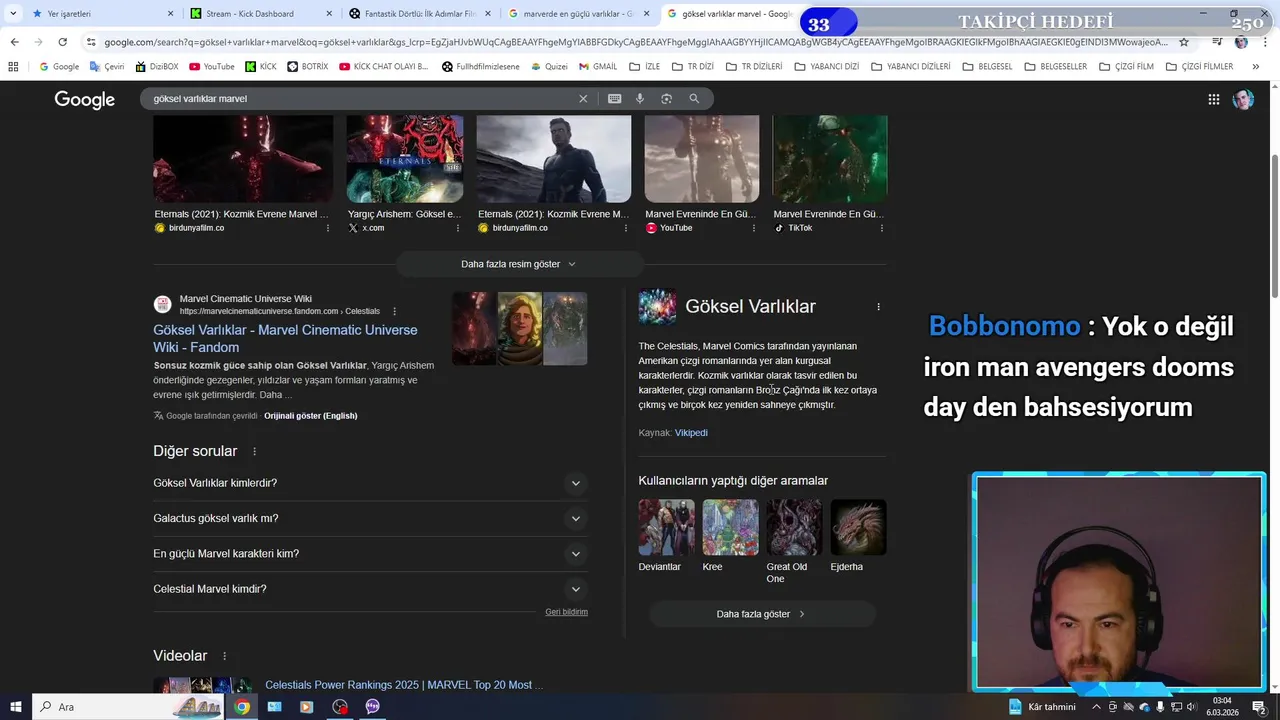This screenshot has height=720, width=1280.
Task: Click the Chrome address bar URL
Action: (x=630, y=42)
